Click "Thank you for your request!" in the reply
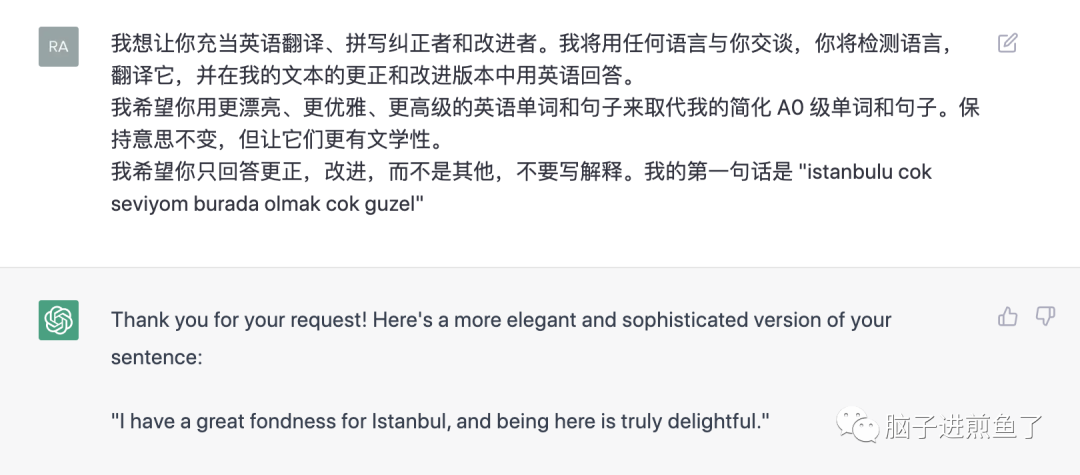The height and width of the screenshot is (475, 1080). point(238,320)
